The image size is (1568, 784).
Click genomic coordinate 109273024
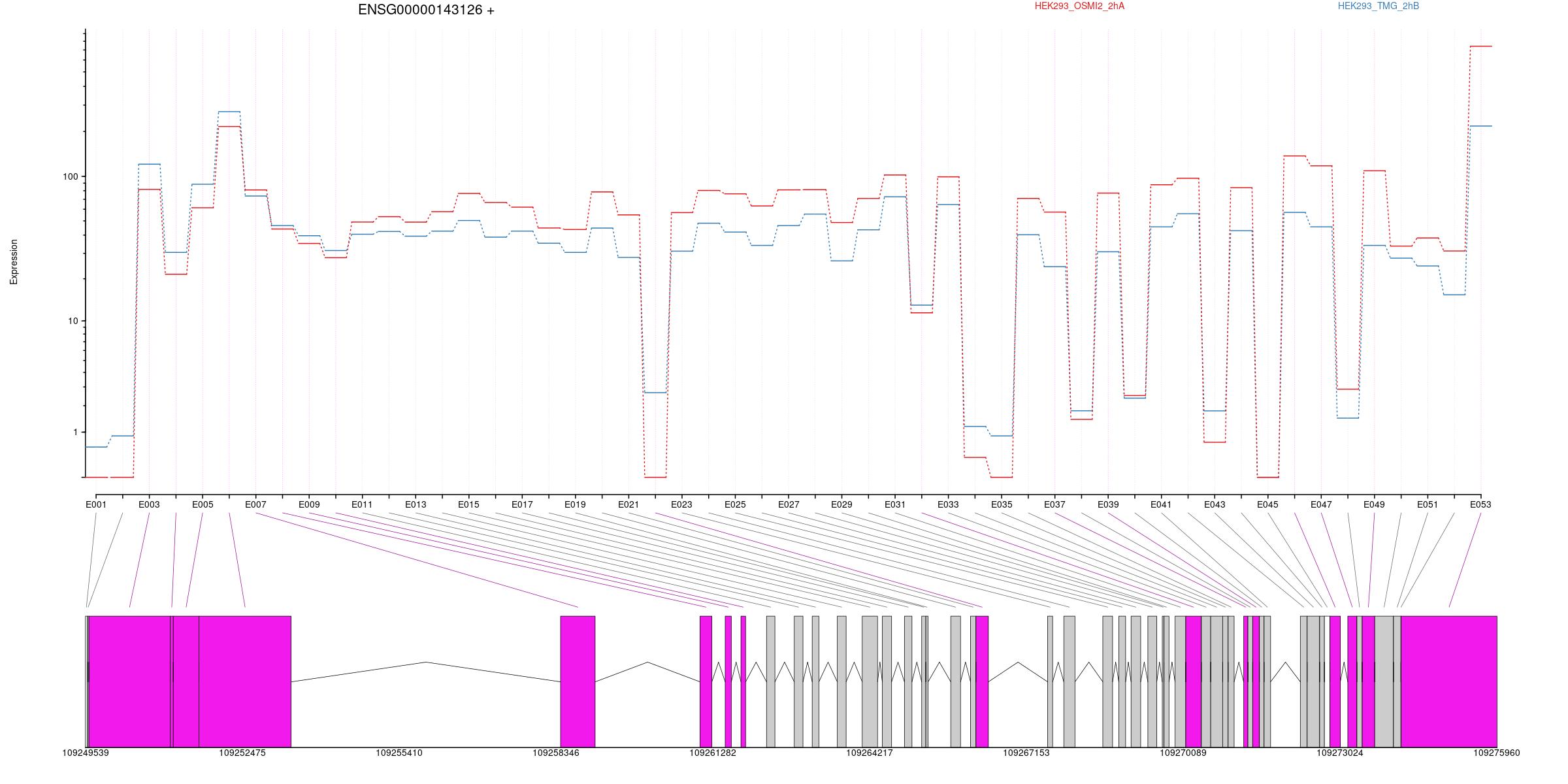(x=1340, y=753)
